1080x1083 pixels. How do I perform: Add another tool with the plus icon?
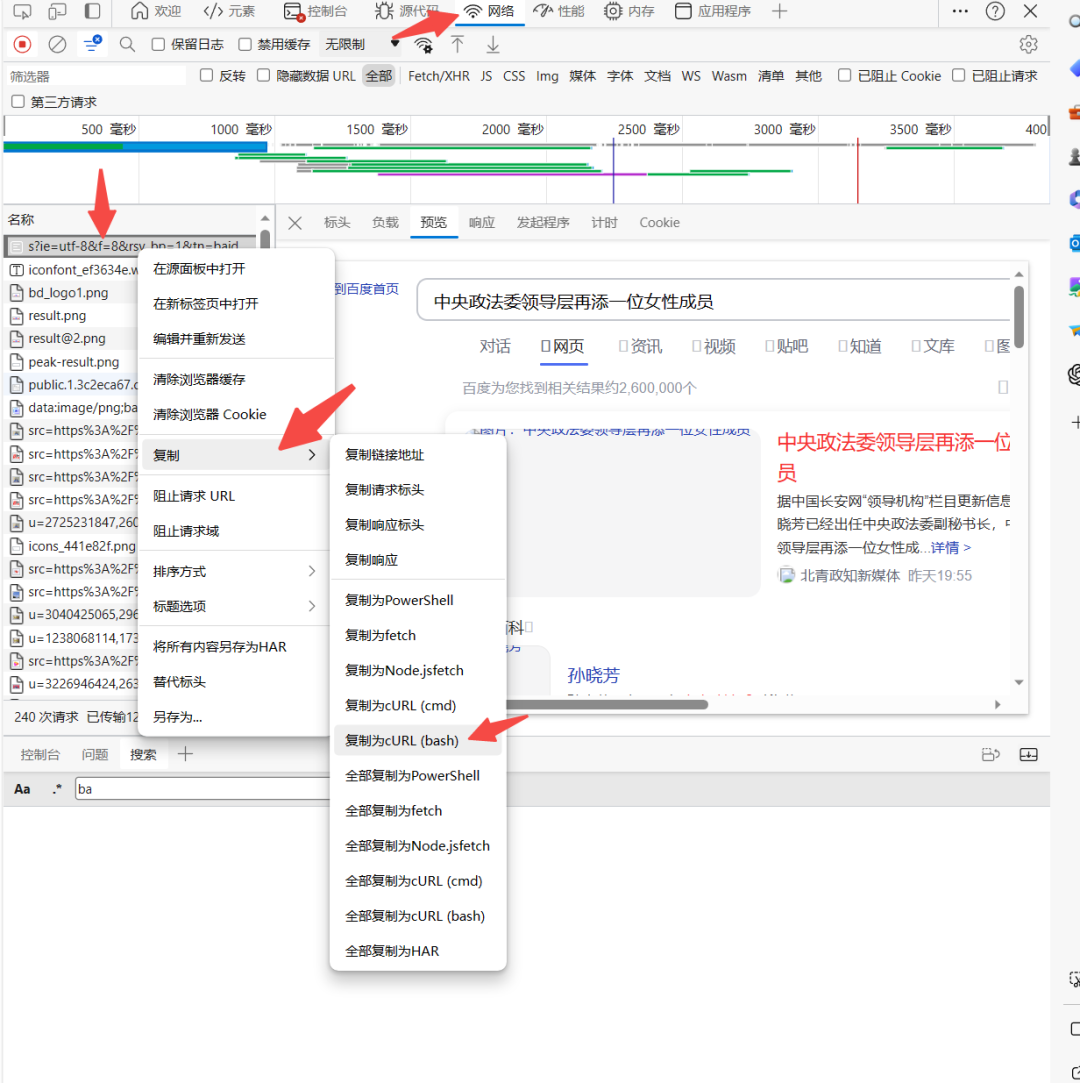coord(780,11)
